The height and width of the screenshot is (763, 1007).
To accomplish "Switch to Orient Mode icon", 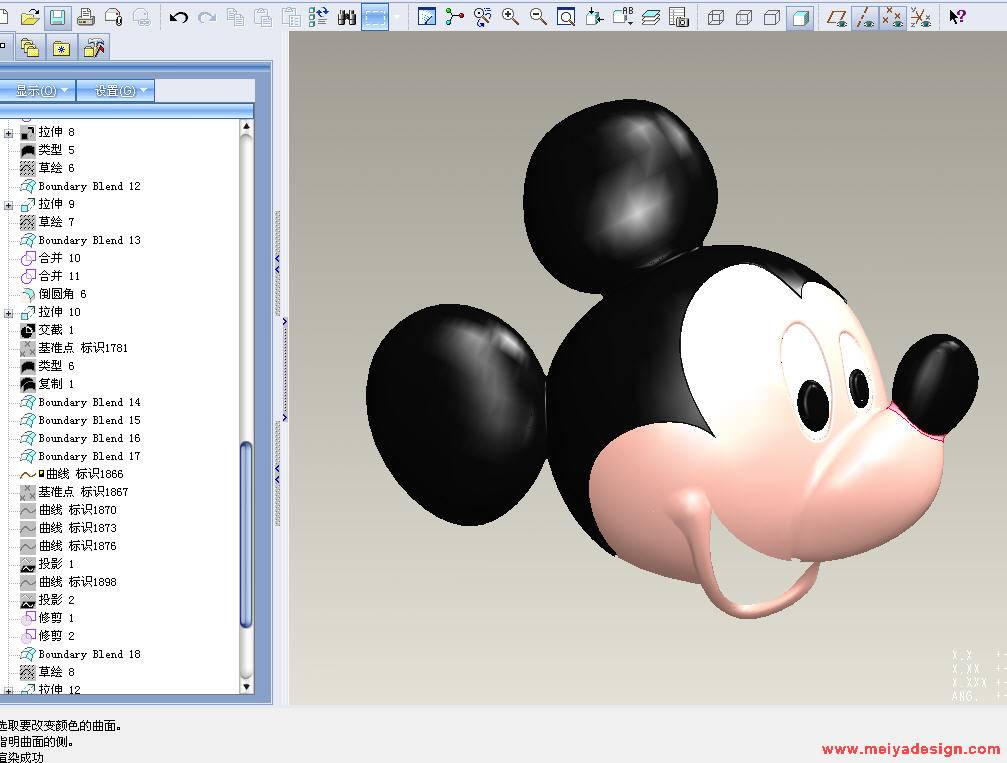I will (x=482, y=17).
